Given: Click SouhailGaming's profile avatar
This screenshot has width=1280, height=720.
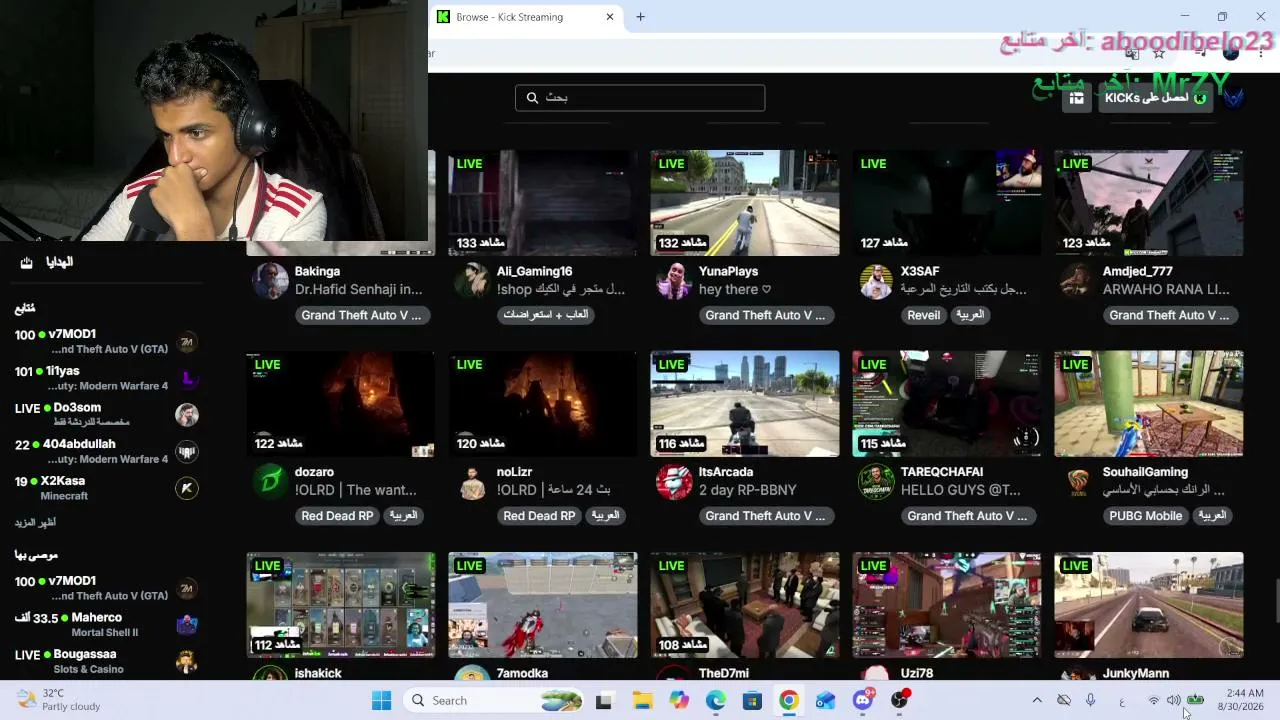Looking at the screenshot, I should (1078, 482).
